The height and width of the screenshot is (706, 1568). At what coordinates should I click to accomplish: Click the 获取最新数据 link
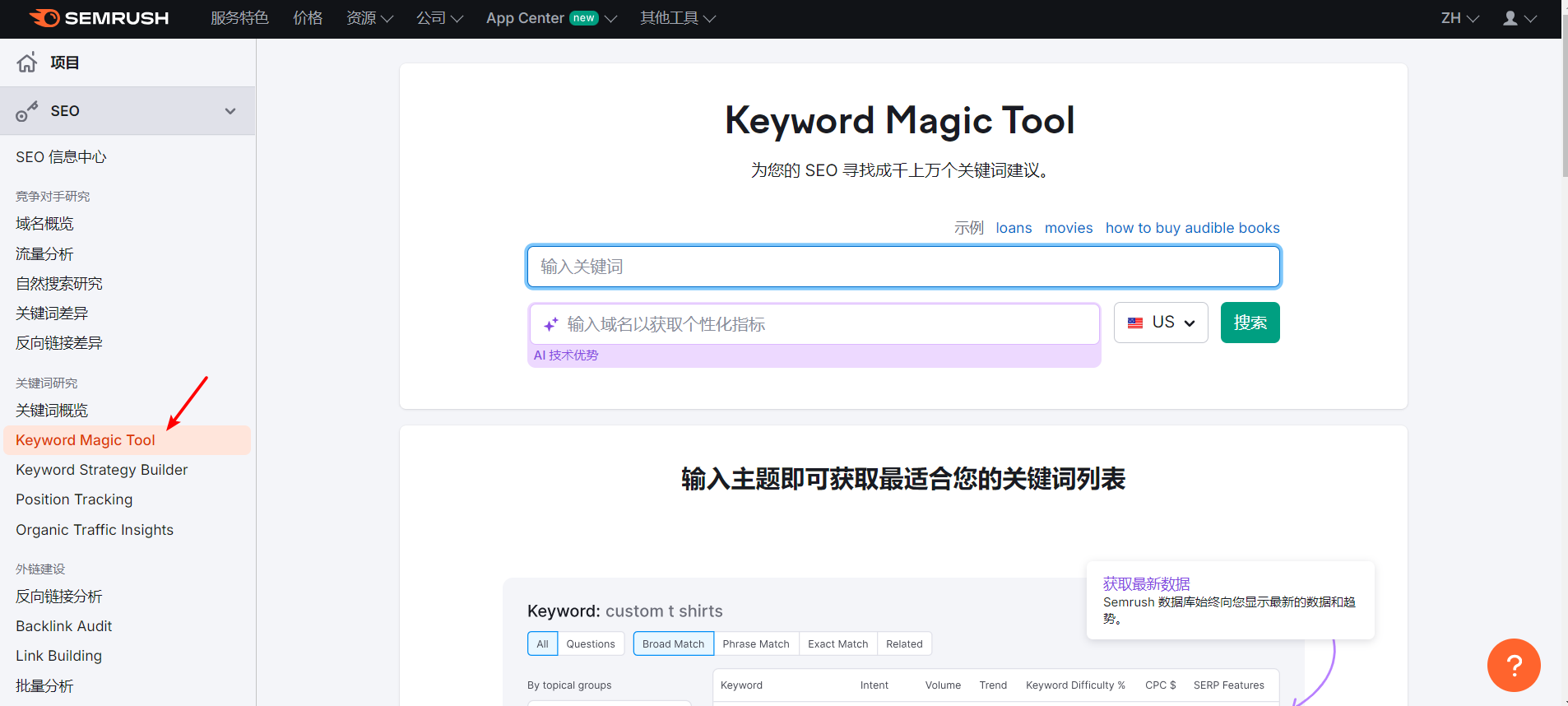coord(1146,583)
